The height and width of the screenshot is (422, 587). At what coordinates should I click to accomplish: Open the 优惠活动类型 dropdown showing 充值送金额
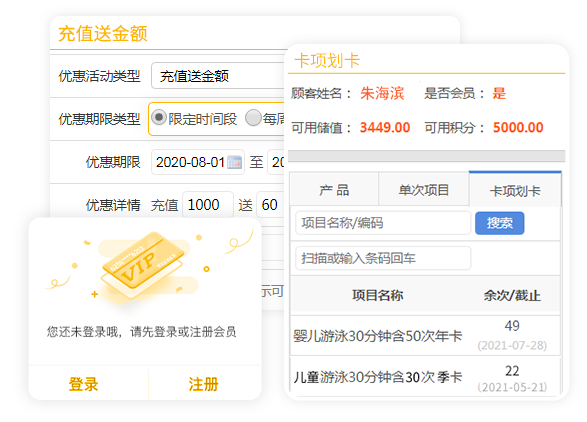(x=218, y=76)
